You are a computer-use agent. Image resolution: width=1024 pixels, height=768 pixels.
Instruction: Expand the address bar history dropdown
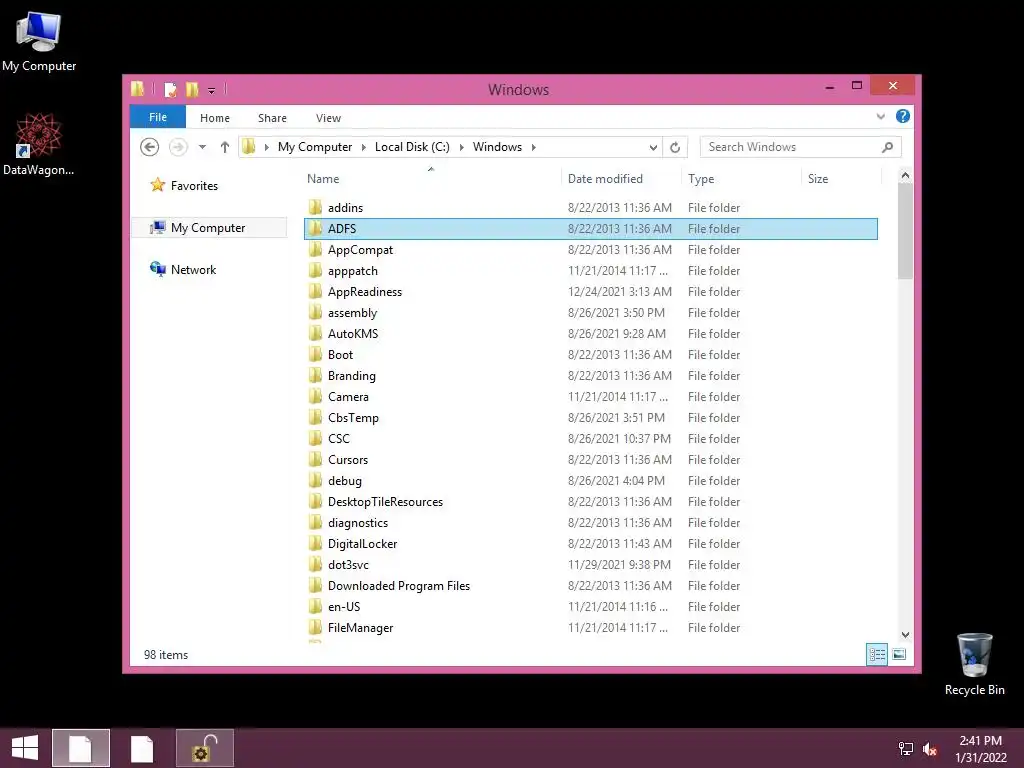point(653,148)
